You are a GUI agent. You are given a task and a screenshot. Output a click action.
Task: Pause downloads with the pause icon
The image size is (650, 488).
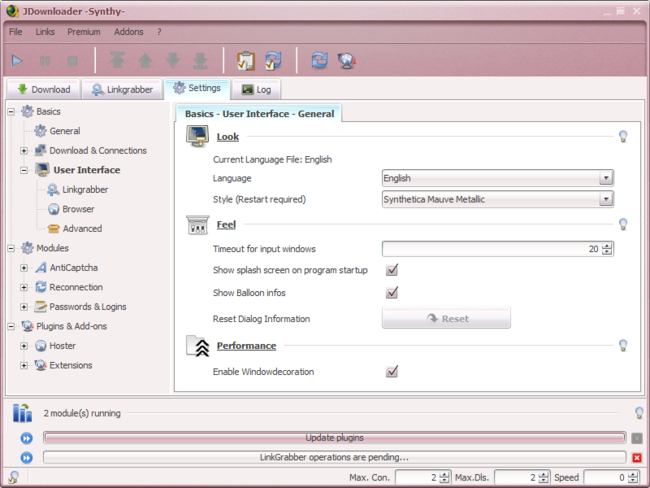[45, 61]
